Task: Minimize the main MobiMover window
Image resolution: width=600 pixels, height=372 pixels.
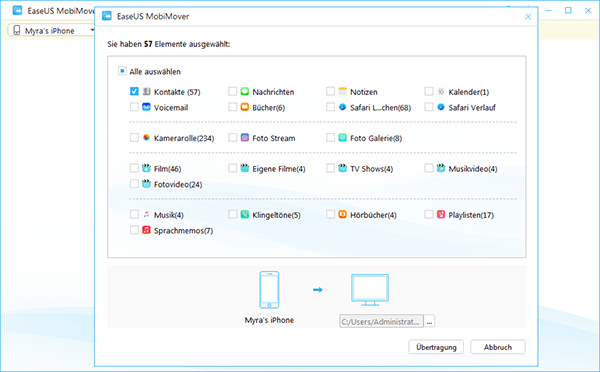Action: click(548, 10)
